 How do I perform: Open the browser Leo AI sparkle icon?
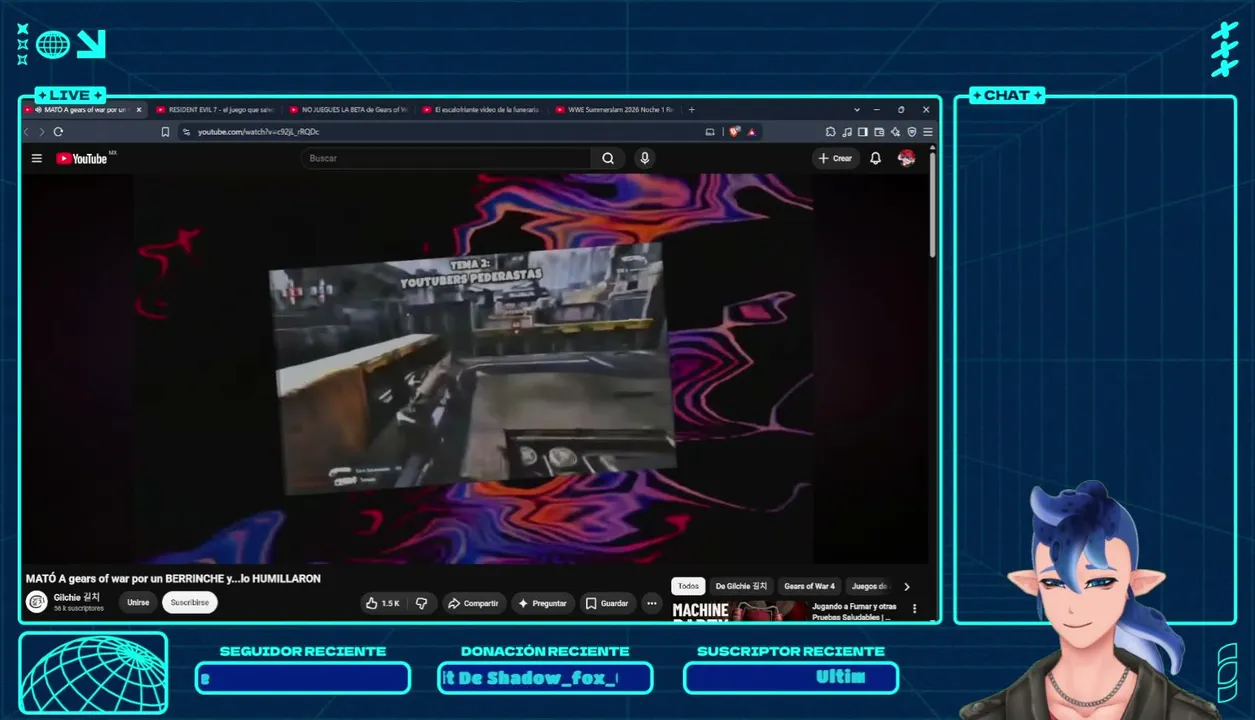(895, 131)
